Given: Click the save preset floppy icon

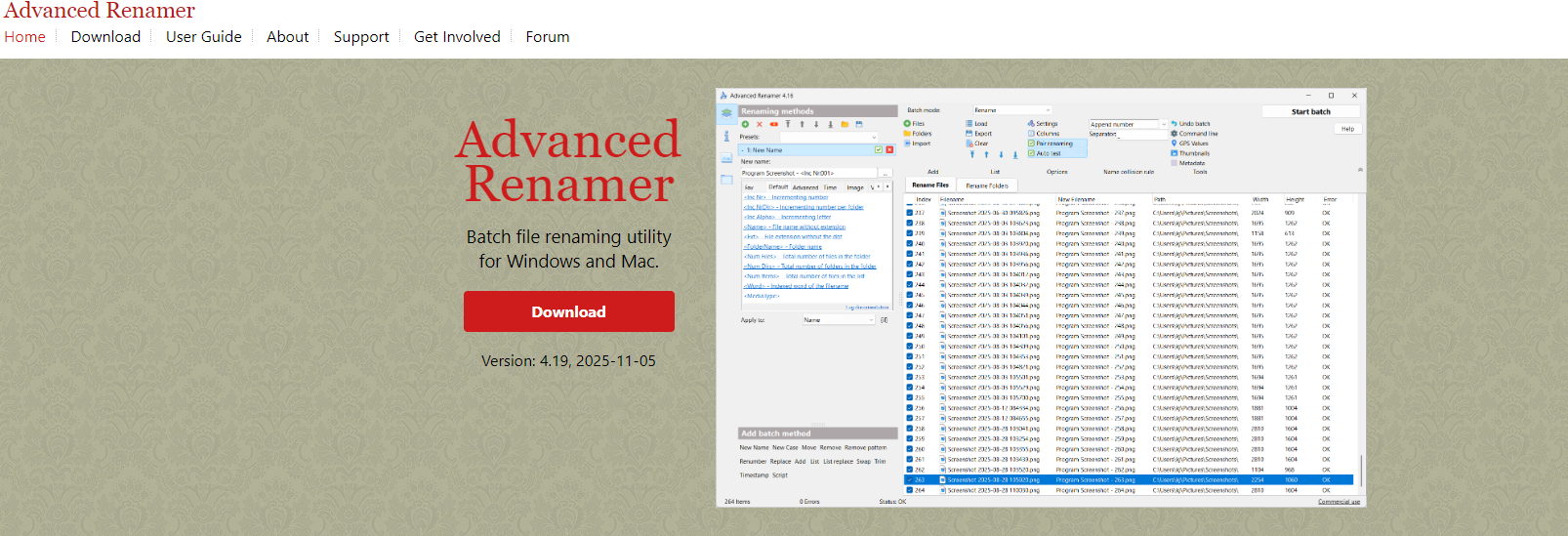Looking at the screenshot, I should pyautogui.click(x=859, y=124).
